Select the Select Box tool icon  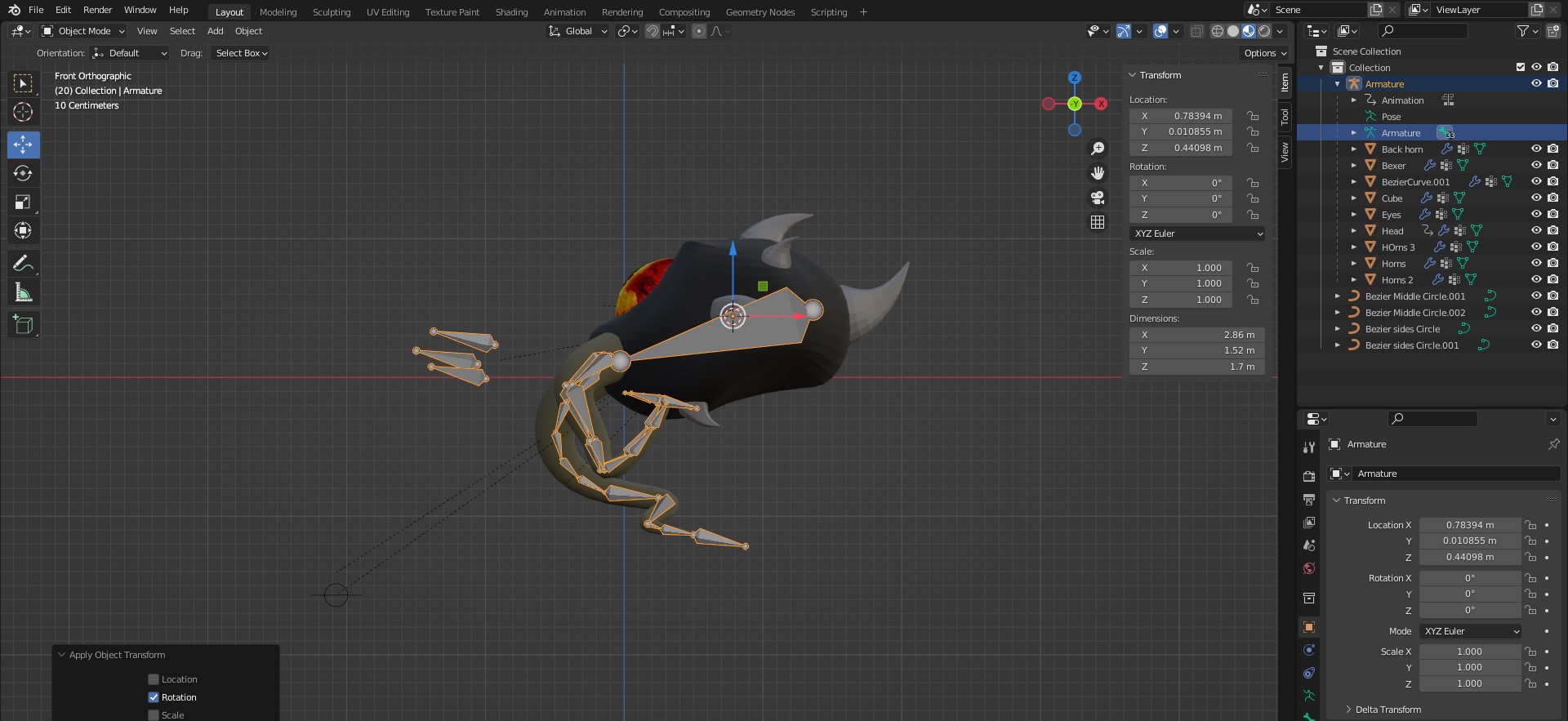(23, 83)
